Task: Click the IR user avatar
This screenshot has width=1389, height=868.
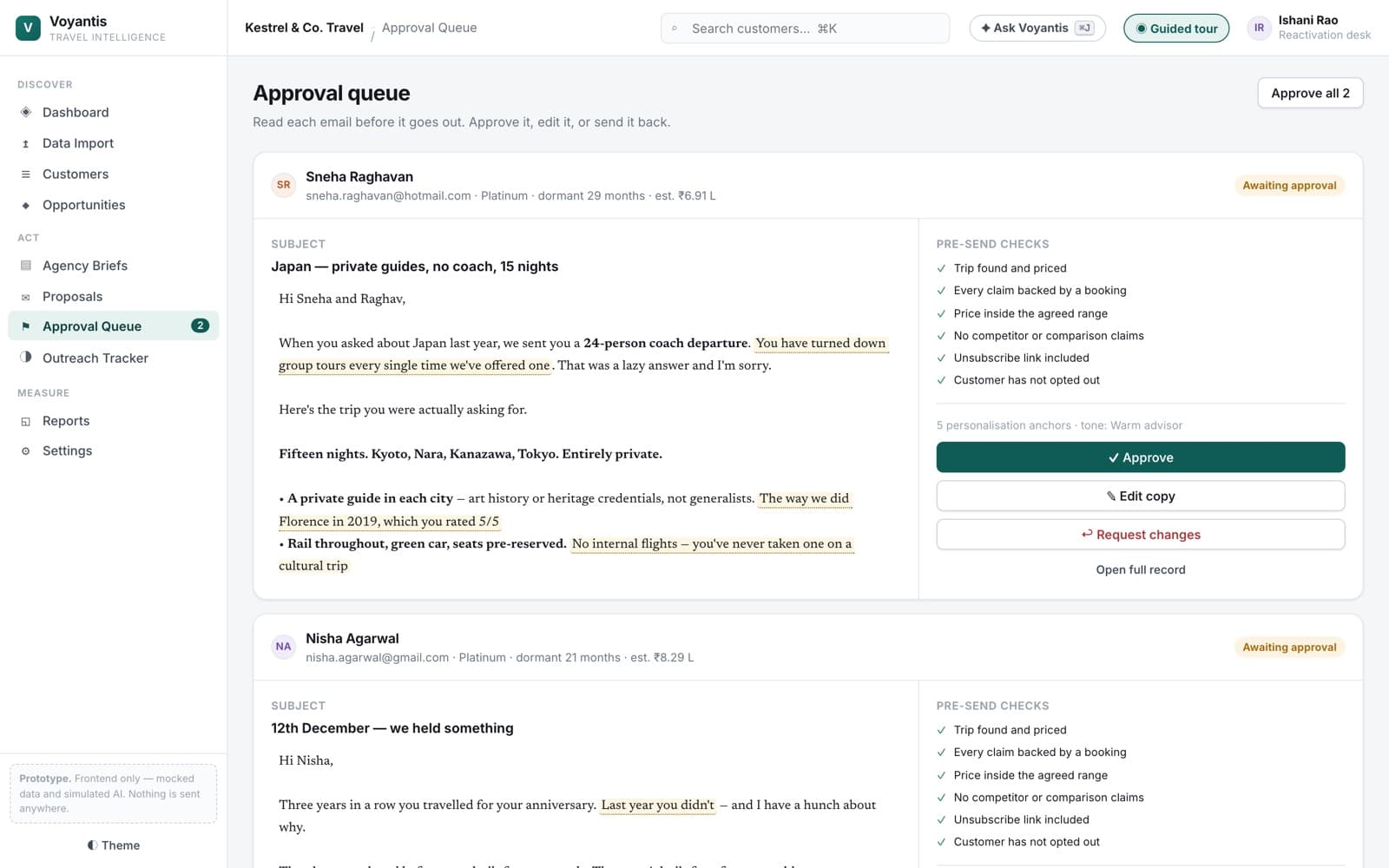Action: coord(1259,28)
